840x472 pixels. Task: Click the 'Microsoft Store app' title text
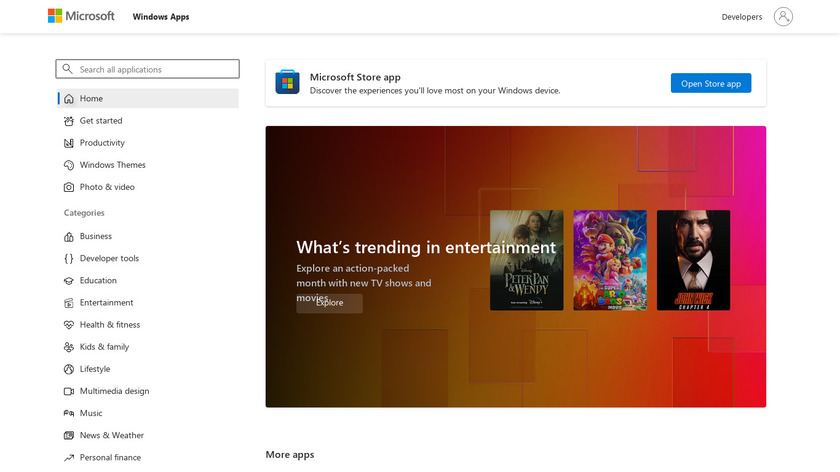click(x=355, y=77)
